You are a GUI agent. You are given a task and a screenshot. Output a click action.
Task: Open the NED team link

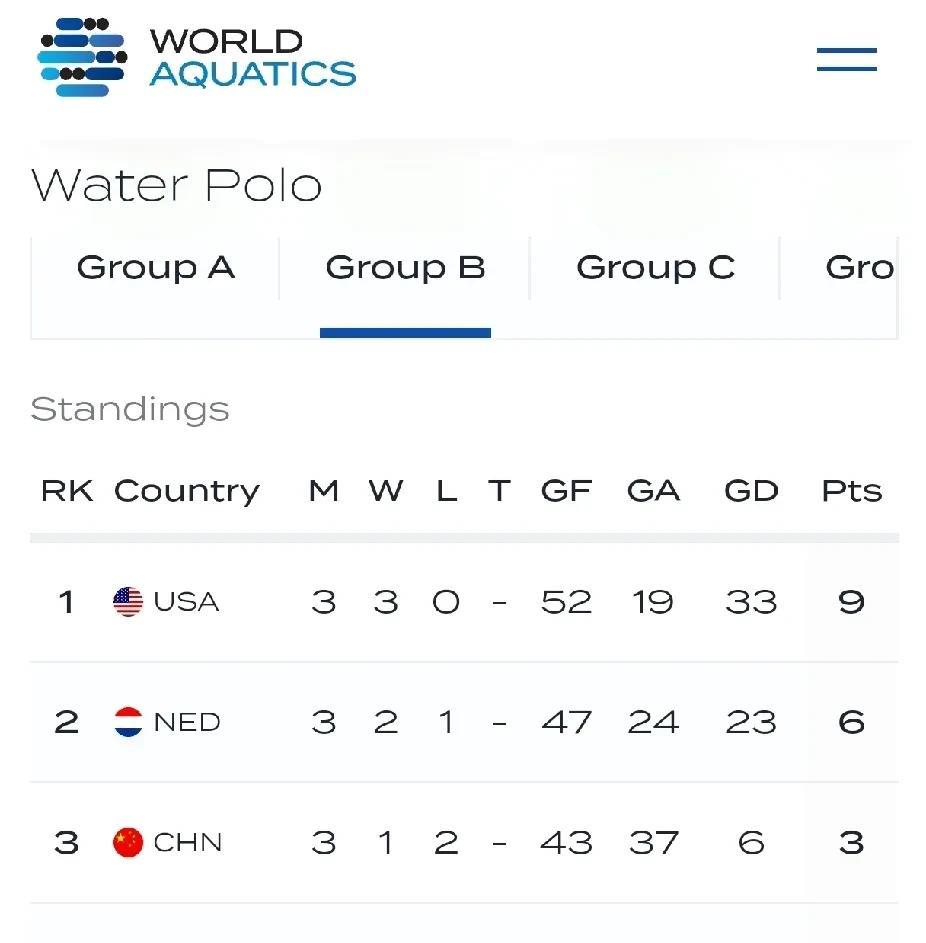[x=187, y=722]
